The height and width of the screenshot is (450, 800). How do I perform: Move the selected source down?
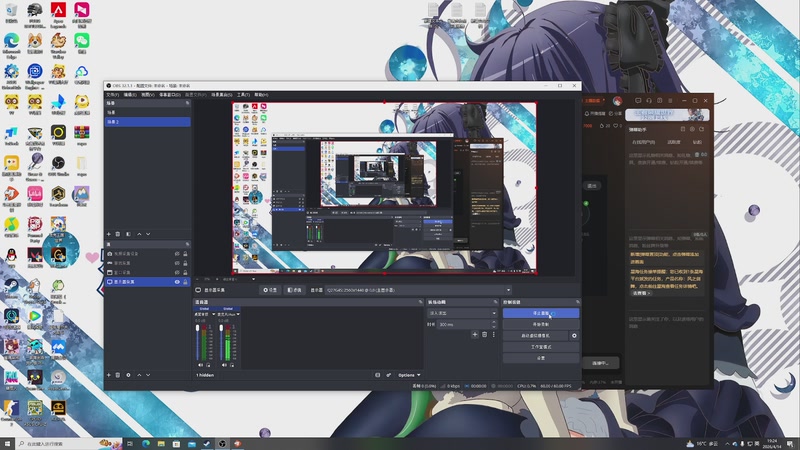[148, 375]
